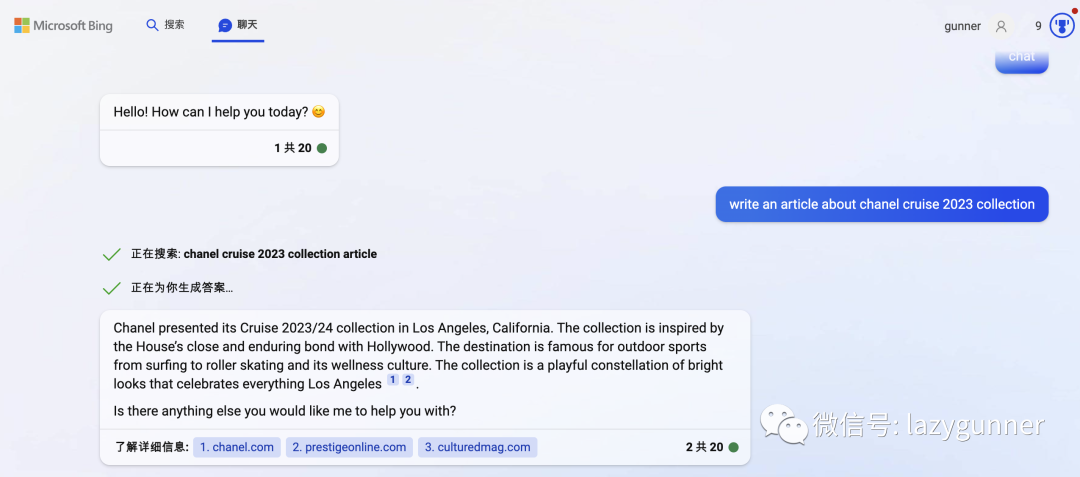Click the green checkmark beside the search status

coord(112,255)
